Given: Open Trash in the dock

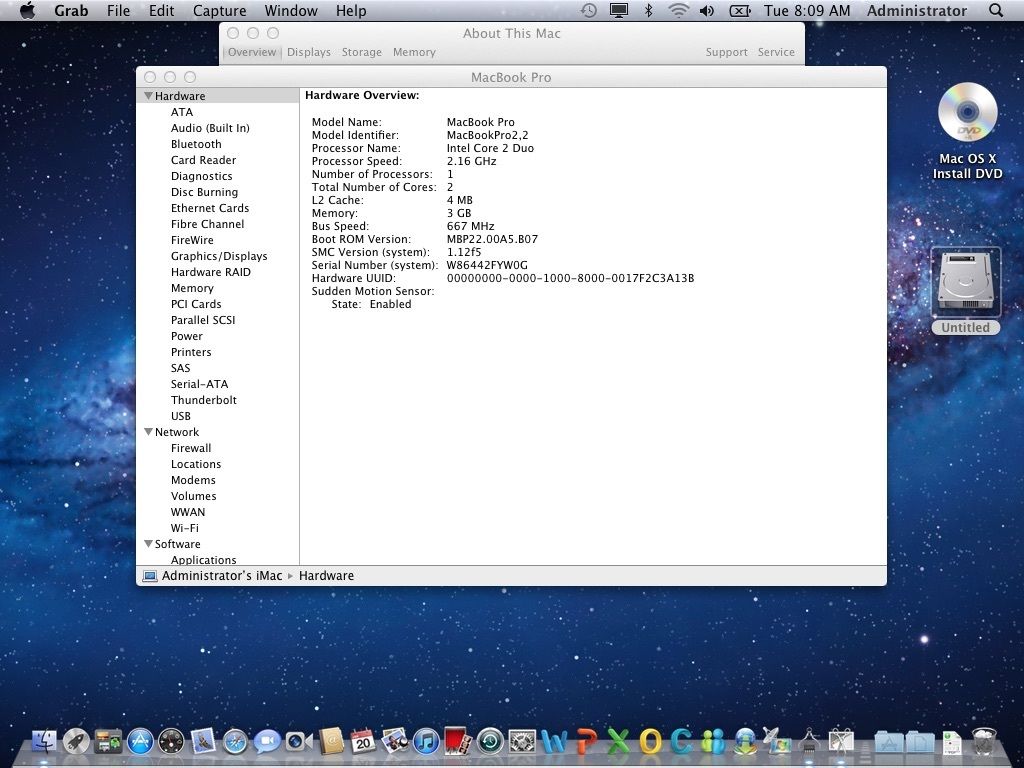Looking at the screenshot, I should 985,741.
